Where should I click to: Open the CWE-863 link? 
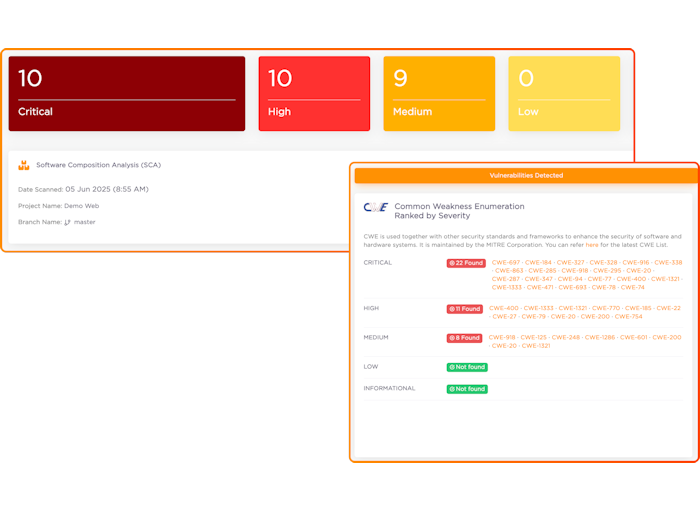coord(509,270)
